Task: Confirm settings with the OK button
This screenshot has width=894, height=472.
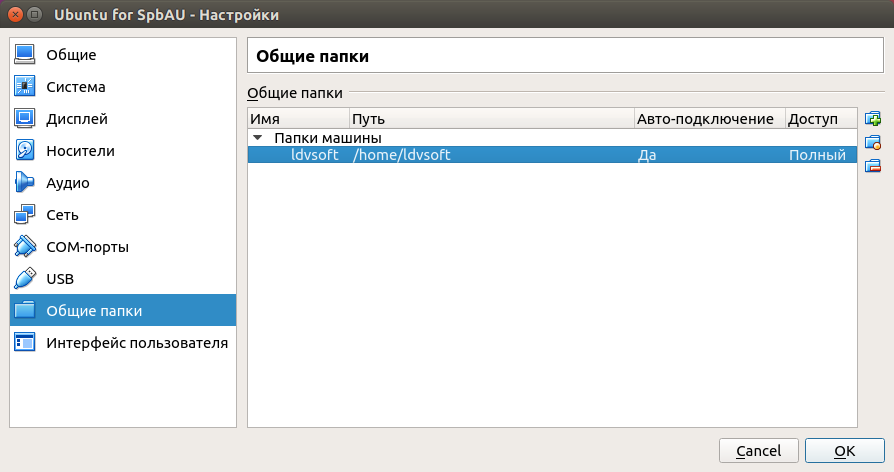Action: tap(844, 451)
